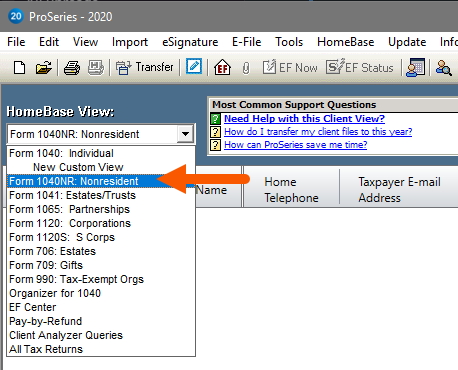Click the Save disk icon
The width and height of the screenshot is (458, 370).
coord(96,68)
